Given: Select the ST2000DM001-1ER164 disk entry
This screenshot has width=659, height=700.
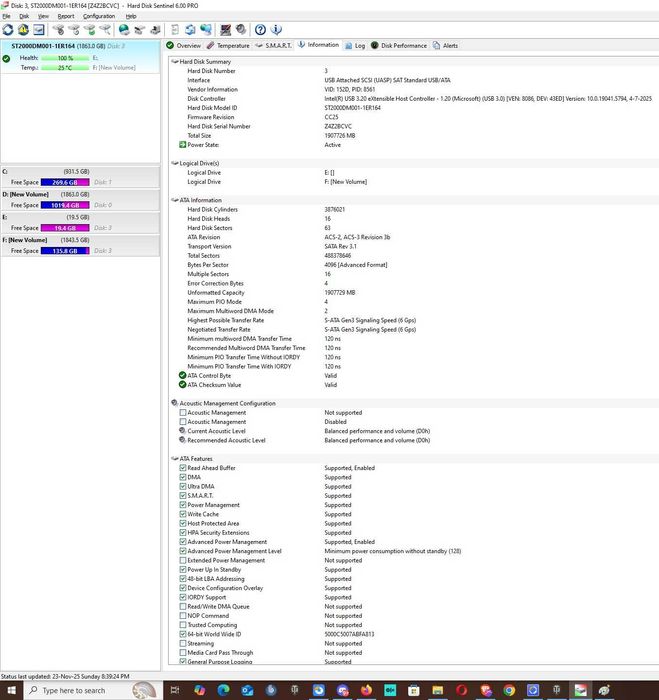Looking at the screenshot, I should pos(80,57).
